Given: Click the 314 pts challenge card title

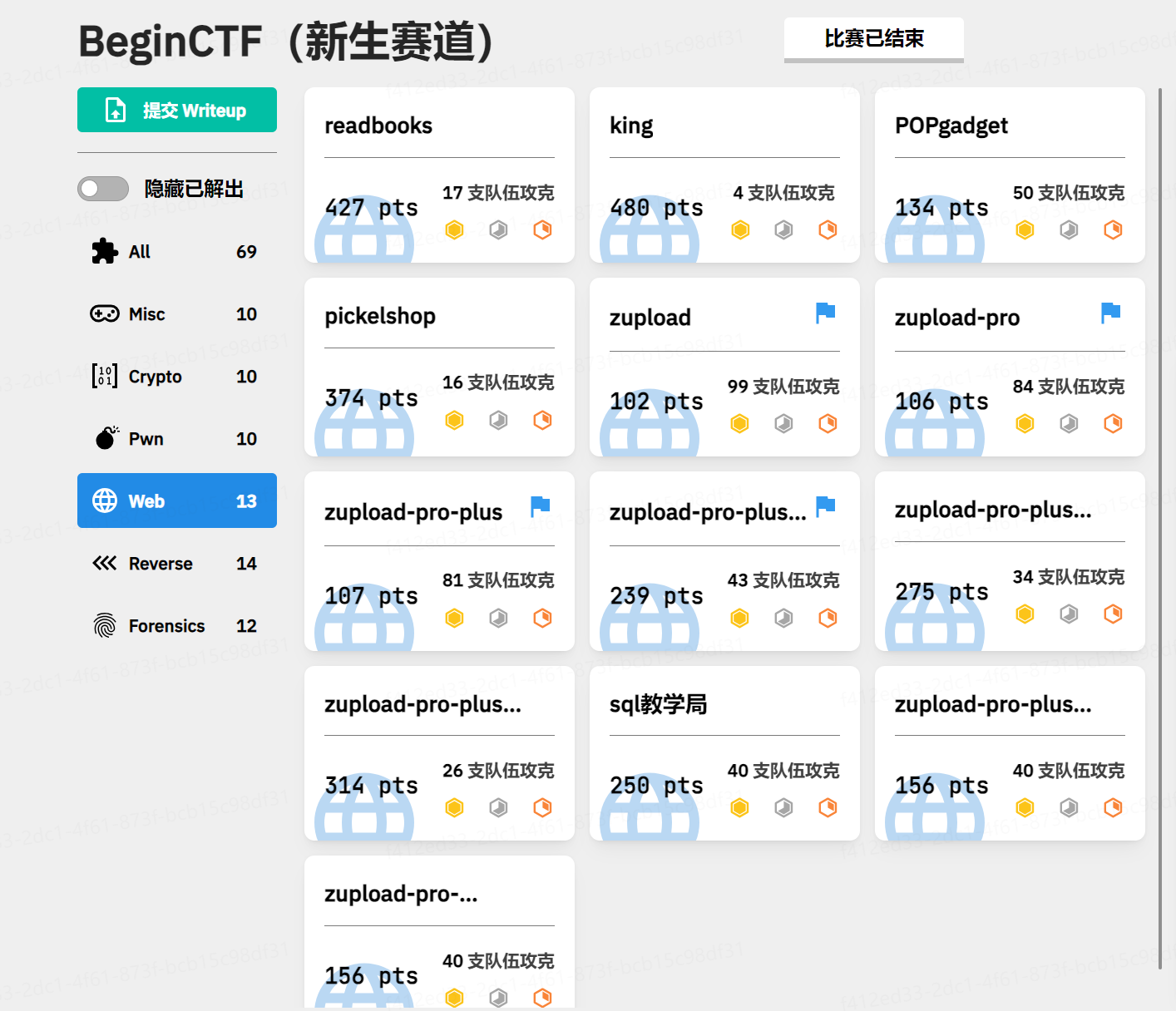Looking at the screenshot, I should click(422, 704).
